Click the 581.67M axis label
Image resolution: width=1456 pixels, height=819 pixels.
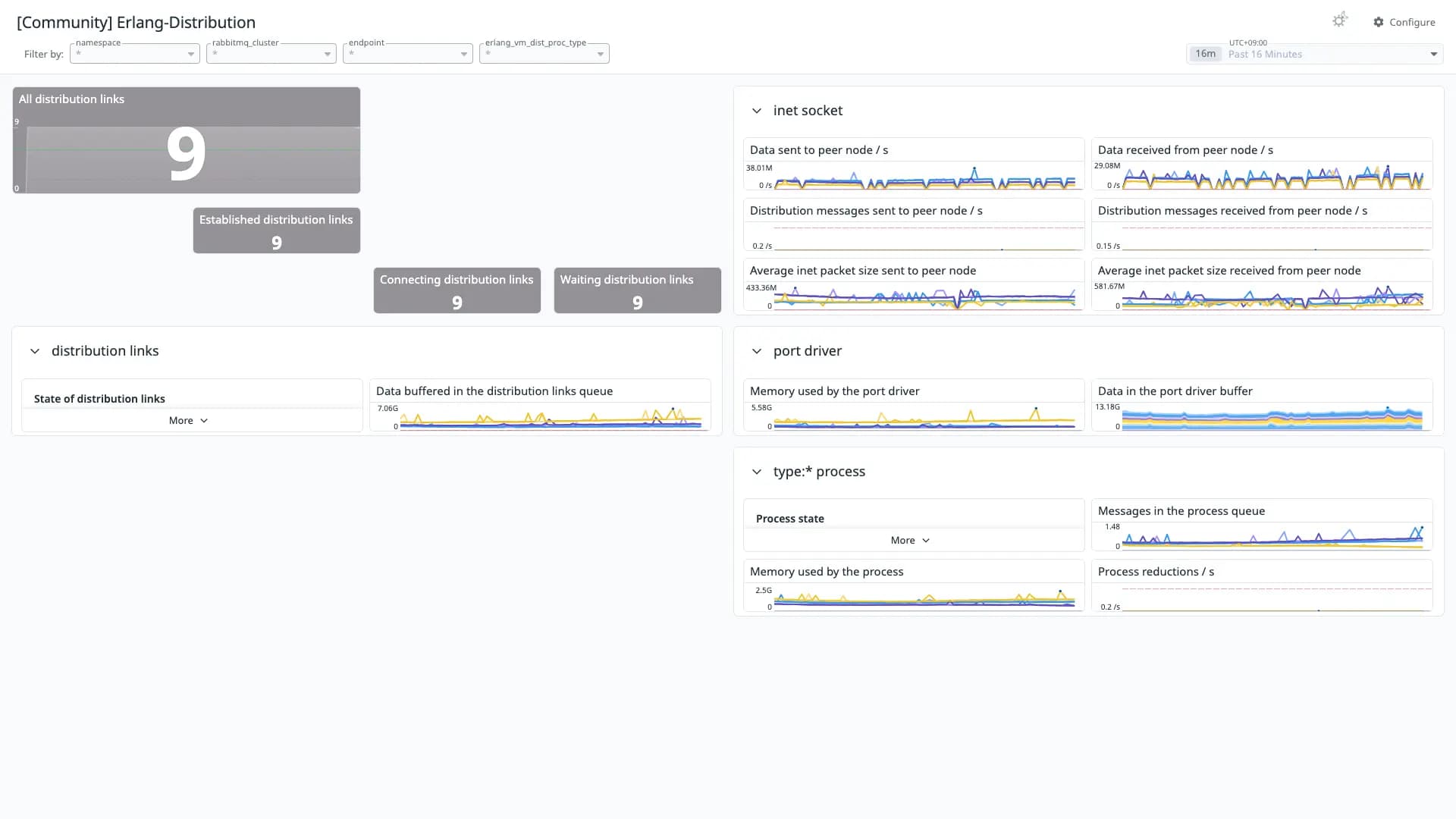[x=1109, y=287]
